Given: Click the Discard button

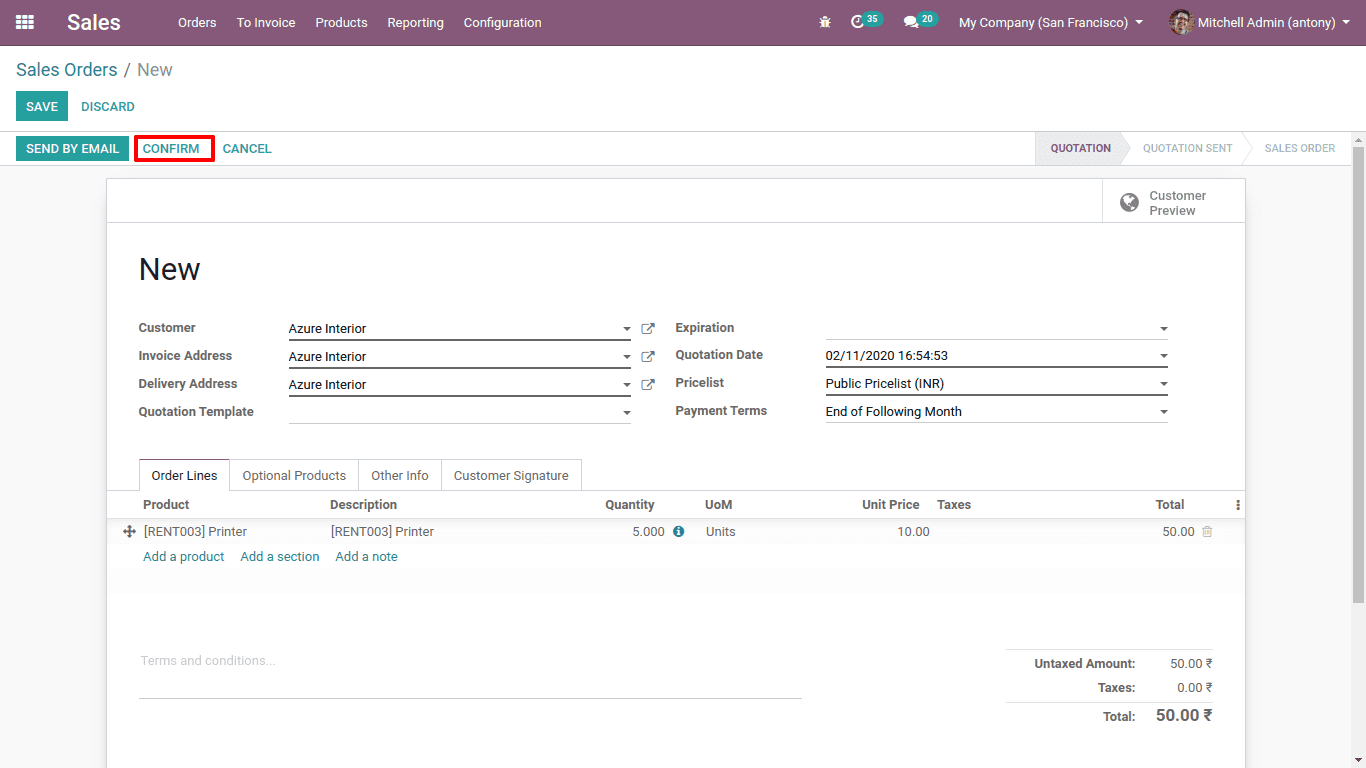Looking at the screenshot, I should [x=108, y=106].
